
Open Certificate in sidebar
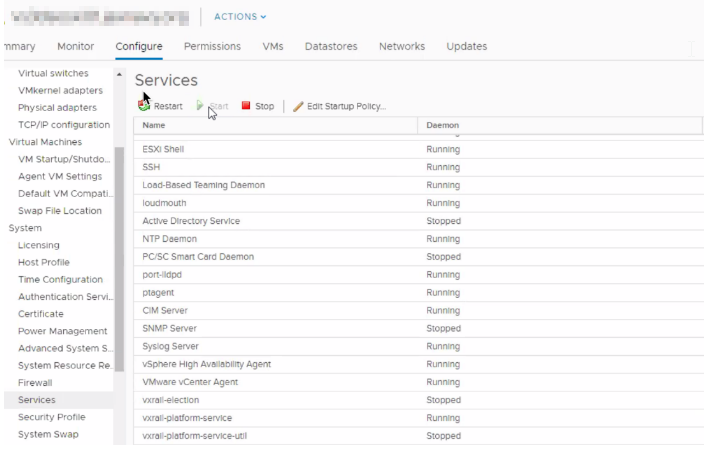41,314
